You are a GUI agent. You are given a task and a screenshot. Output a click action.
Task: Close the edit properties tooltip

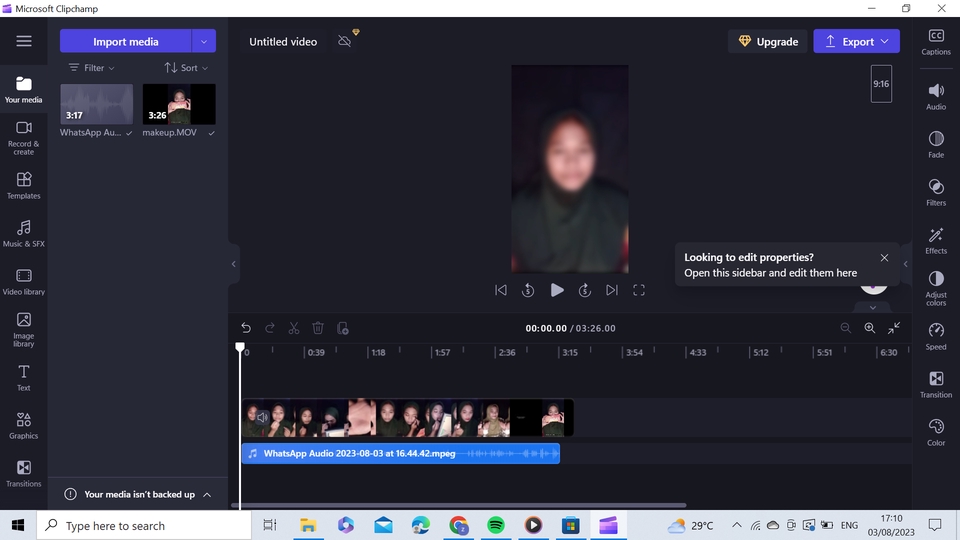click(884, 258)
